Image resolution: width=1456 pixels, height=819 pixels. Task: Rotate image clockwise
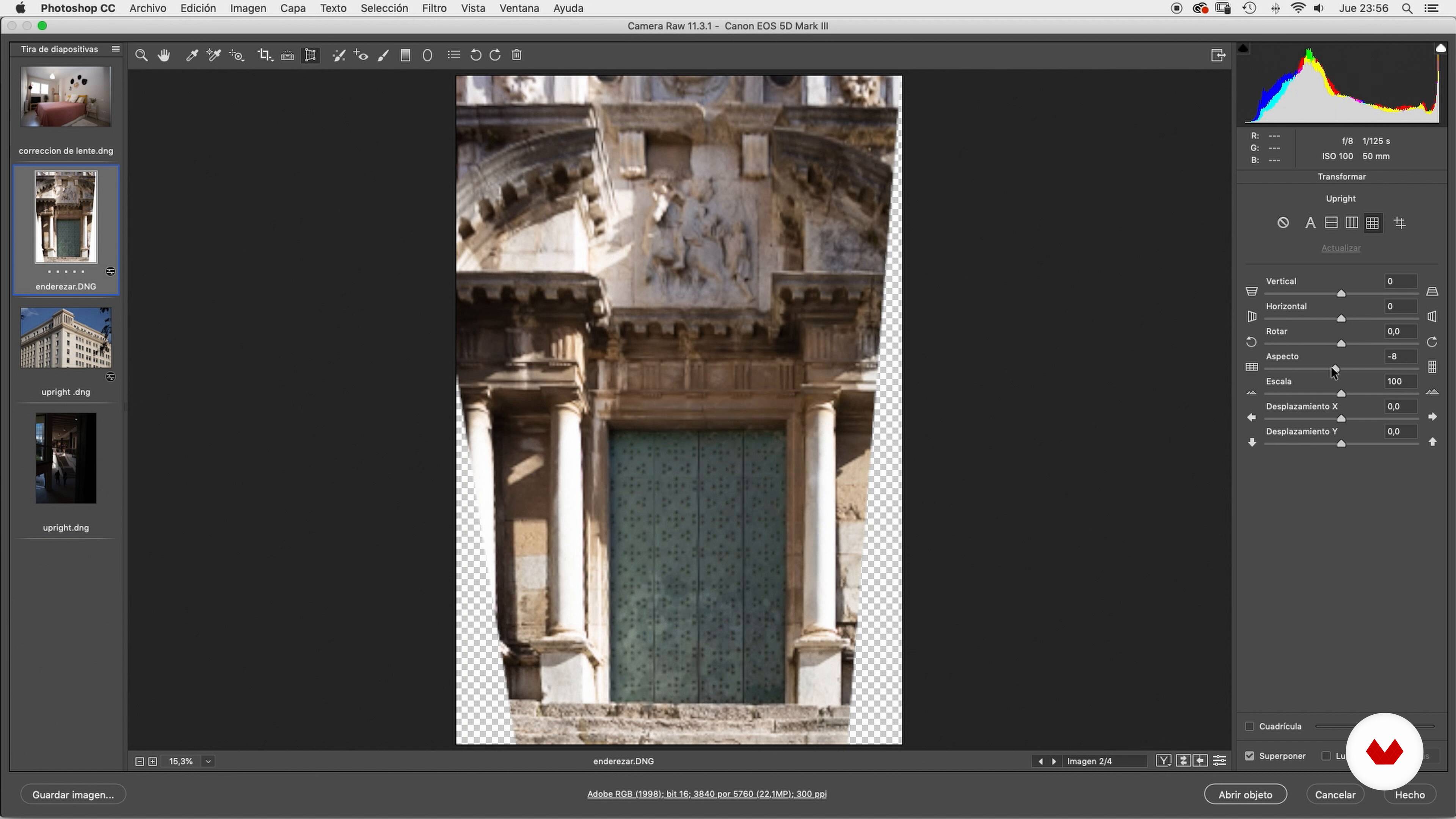[495, 55]
